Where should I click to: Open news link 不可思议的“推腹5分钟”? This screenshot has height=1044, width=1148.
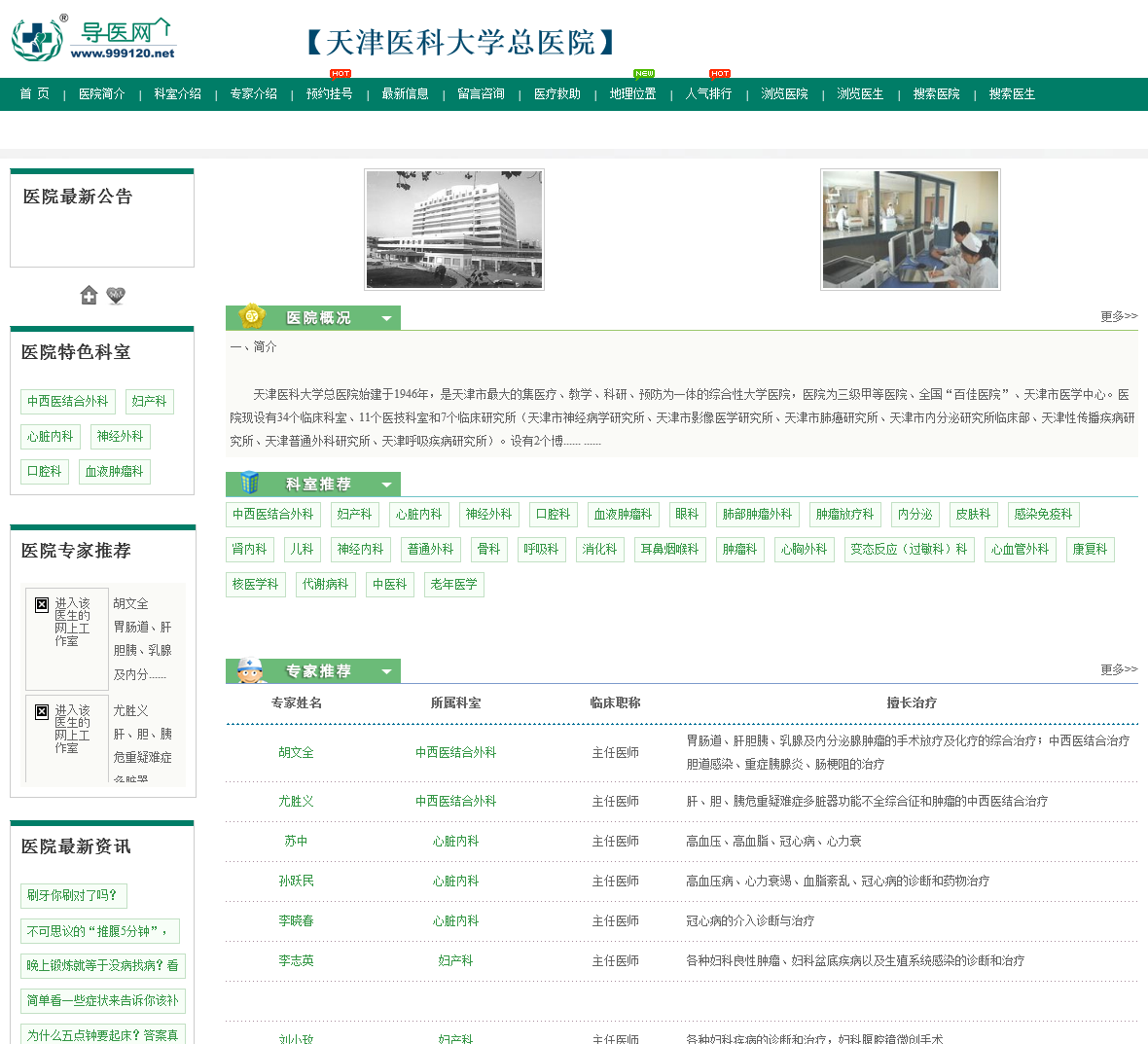pyautogui.click(x=99, y=931)
